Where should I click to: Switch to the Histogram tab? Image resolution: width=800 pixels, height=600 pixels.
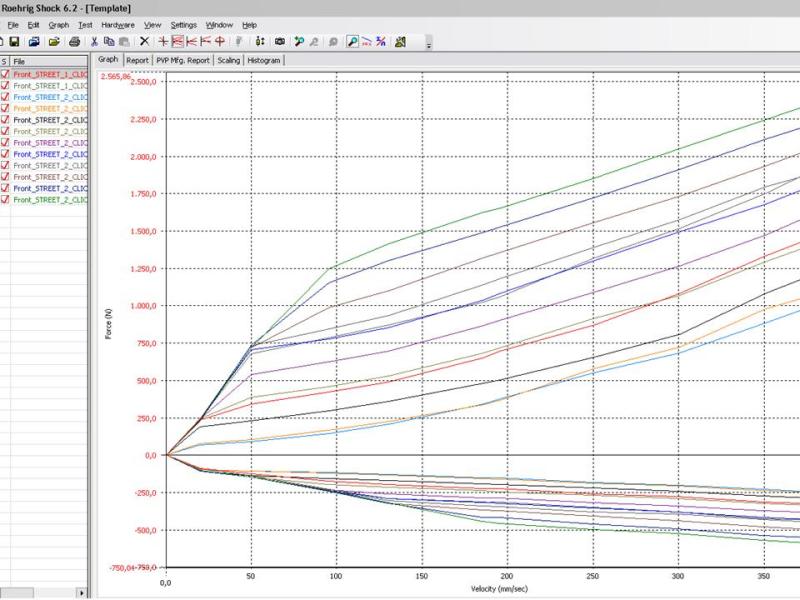point(264,60)
